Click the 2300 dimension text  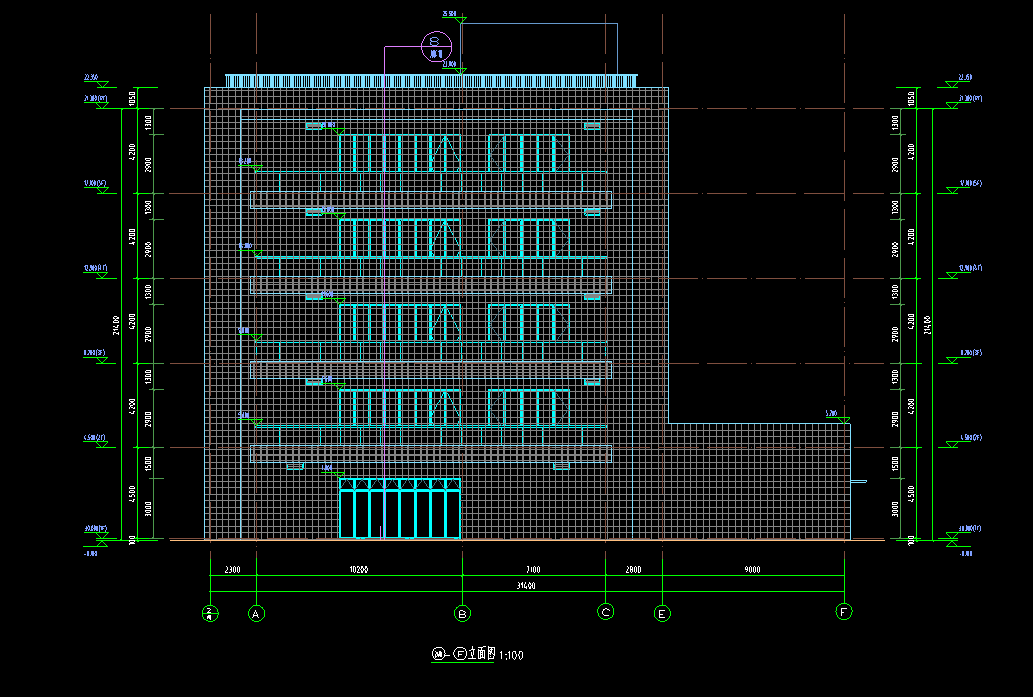click(232, 569)
